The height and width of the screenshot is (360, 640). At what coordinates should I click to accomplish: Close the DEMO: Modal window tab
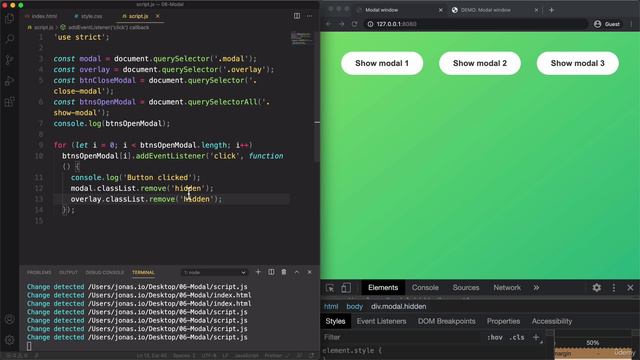(x=536, y=10)
